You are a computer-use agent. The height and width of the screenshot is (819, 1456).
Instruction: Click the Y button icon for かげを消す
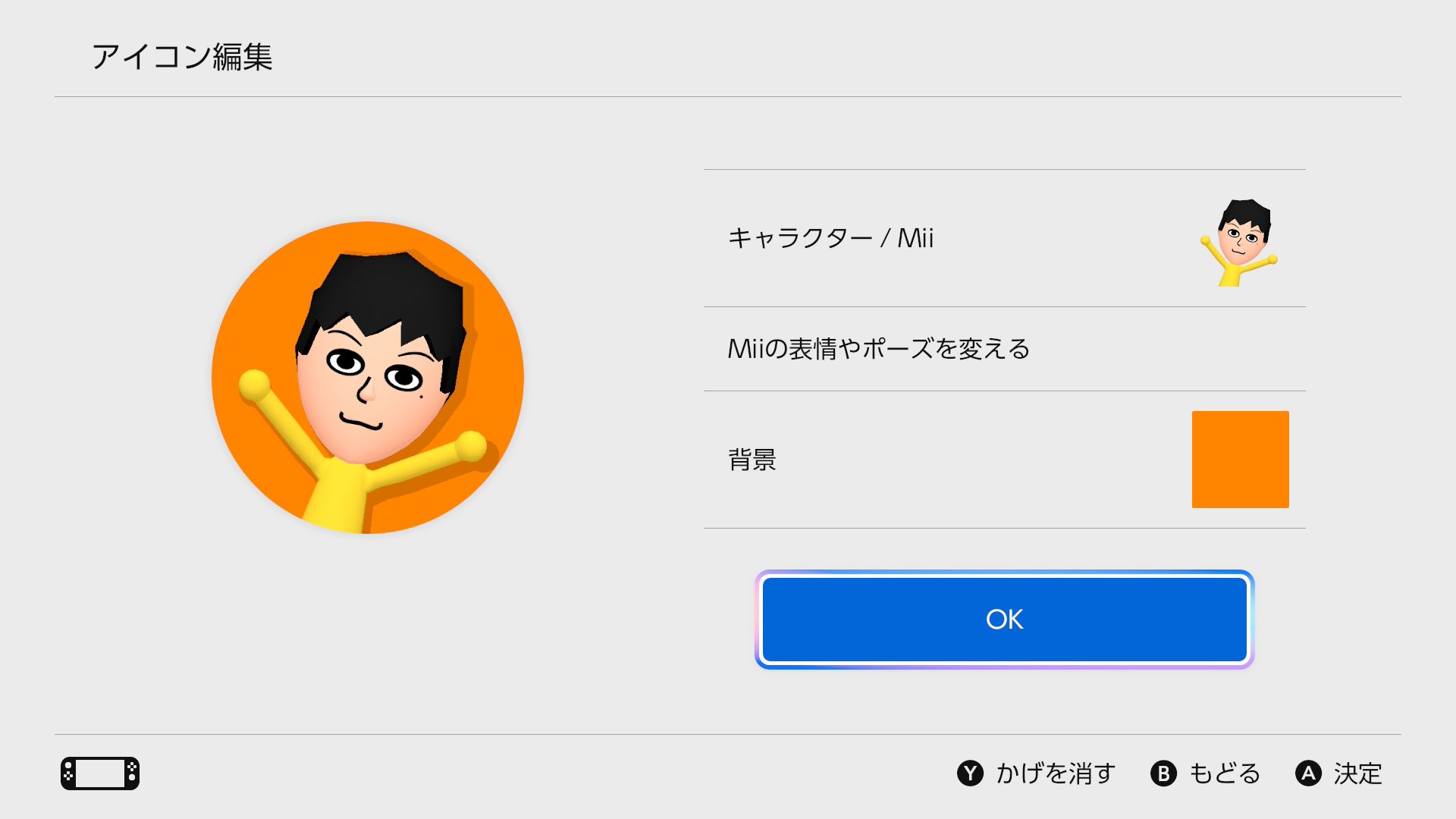point(970,773)
